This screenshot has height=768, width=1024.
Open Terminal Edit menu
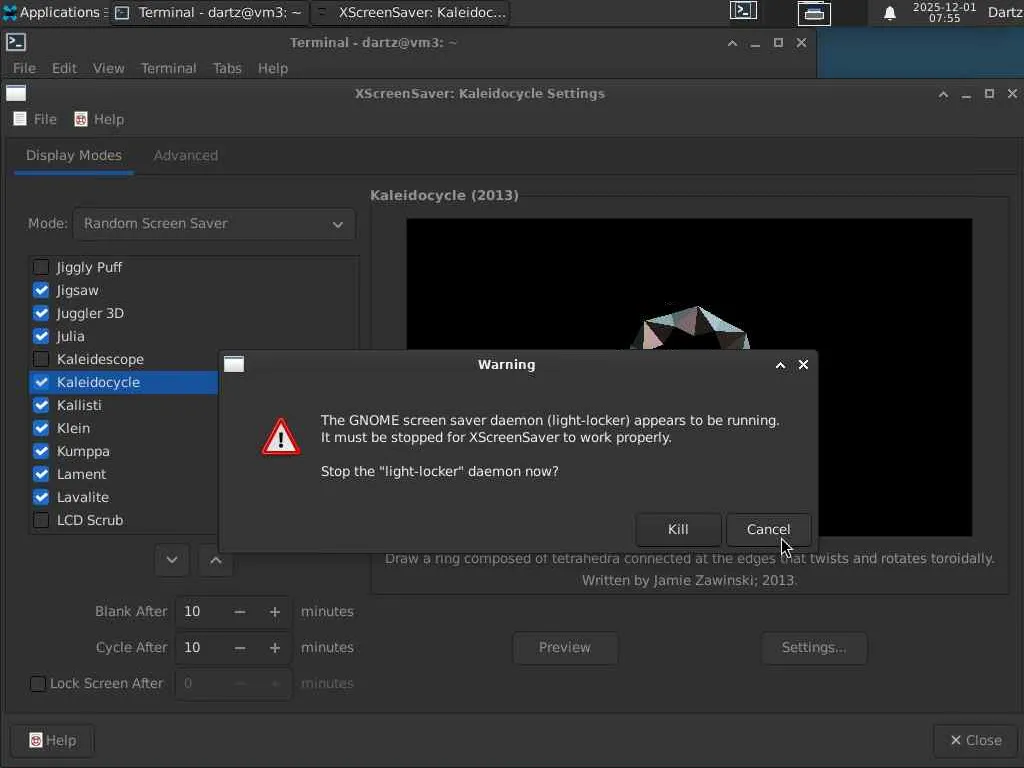pyautogui.click(x=64, y=68)
